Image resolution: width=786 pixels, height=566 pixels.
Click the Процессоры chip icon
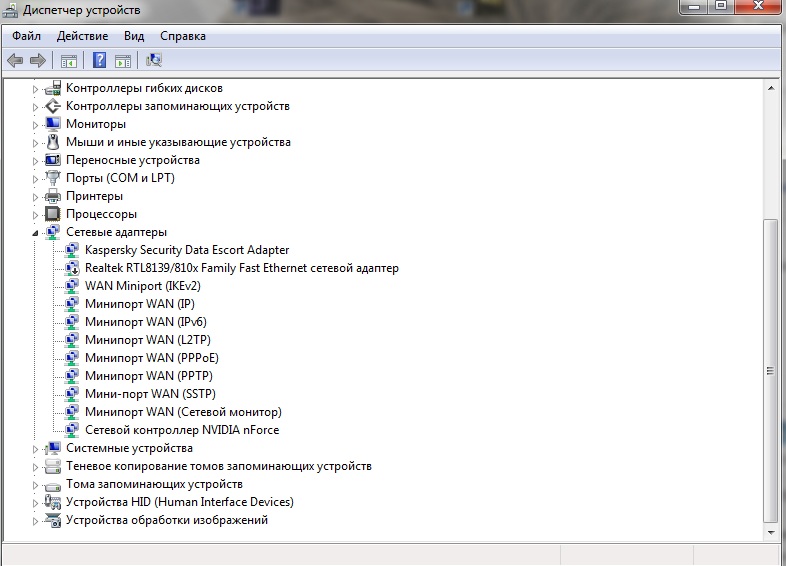click(53, 214)
